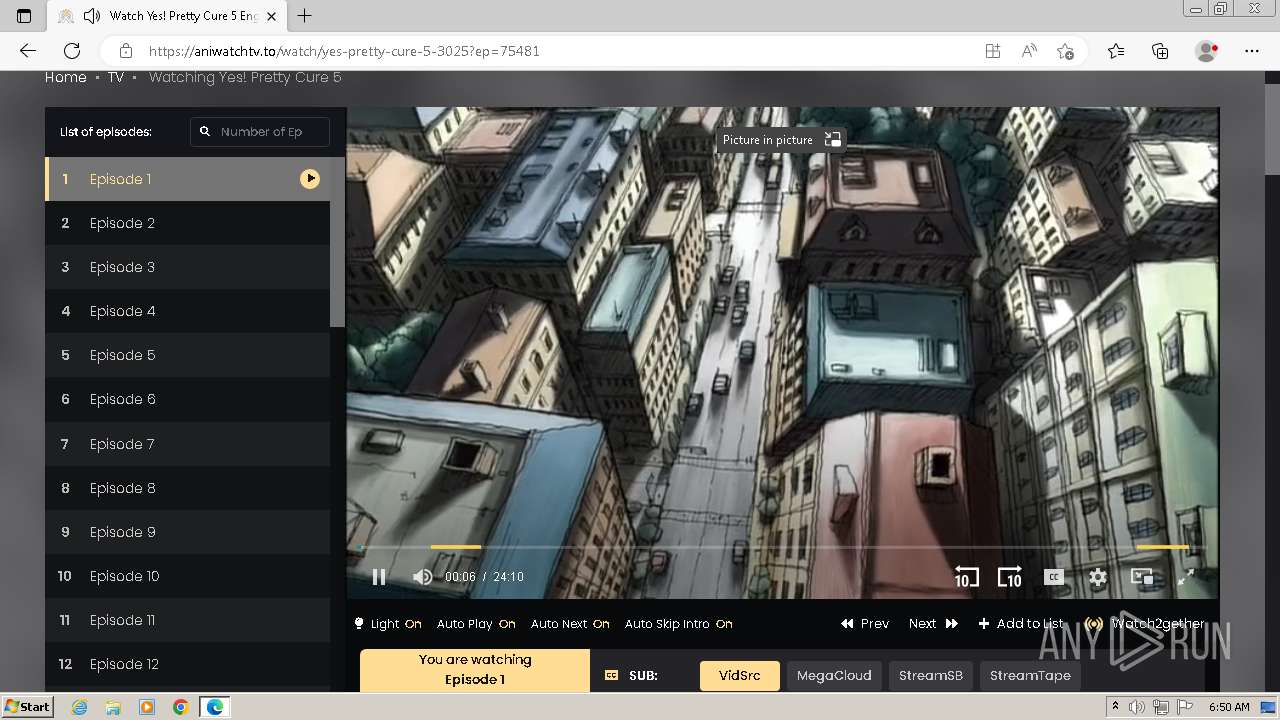1280x720 pixels.
Task: Open Windows Media Player from taskbar
Action: [147, 707]
